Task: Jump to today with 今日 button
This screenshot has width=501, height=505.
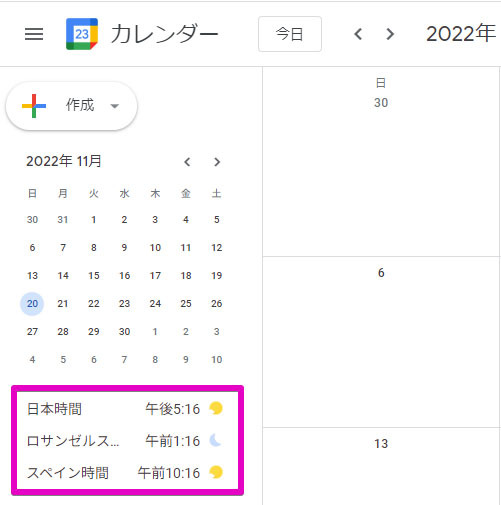Action: tap(290, 34)
